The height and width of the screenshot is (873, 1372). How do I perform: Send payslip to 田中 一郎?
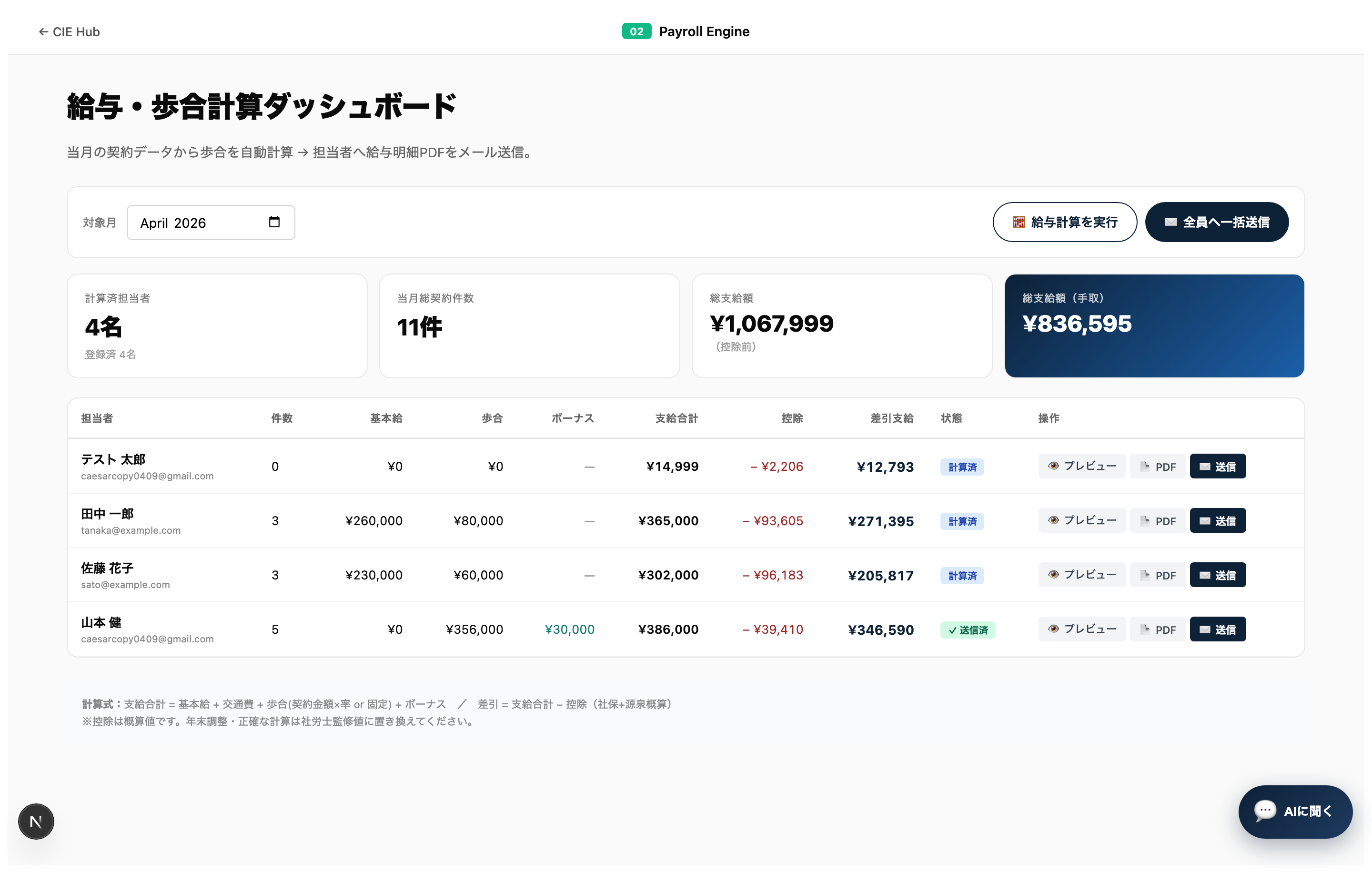(1218, 521)
